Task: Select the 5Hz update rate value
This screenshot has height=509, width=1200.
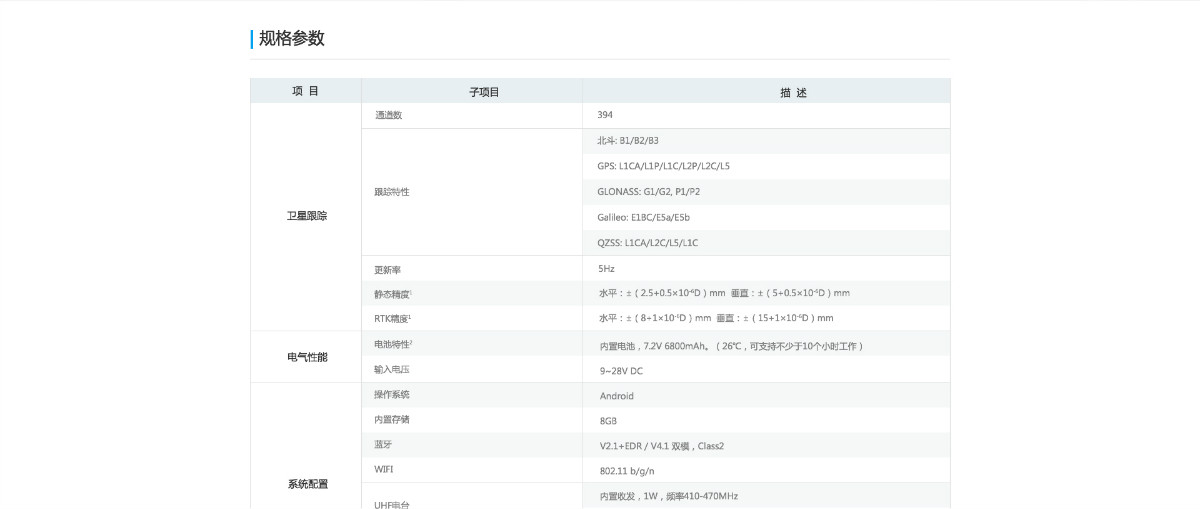Action: [x=606, y=269]
